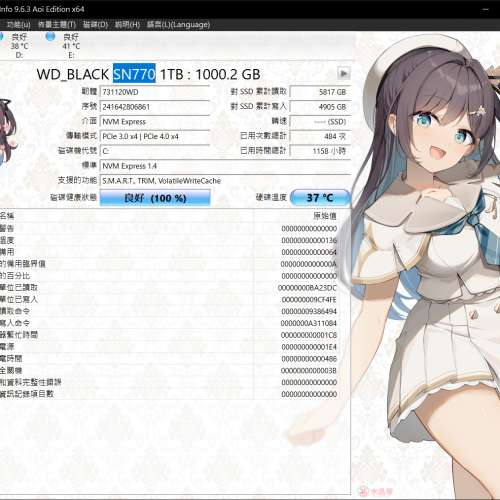
Task: Click the blue health status circle for E: drive
Action: (x=50, y=36)
